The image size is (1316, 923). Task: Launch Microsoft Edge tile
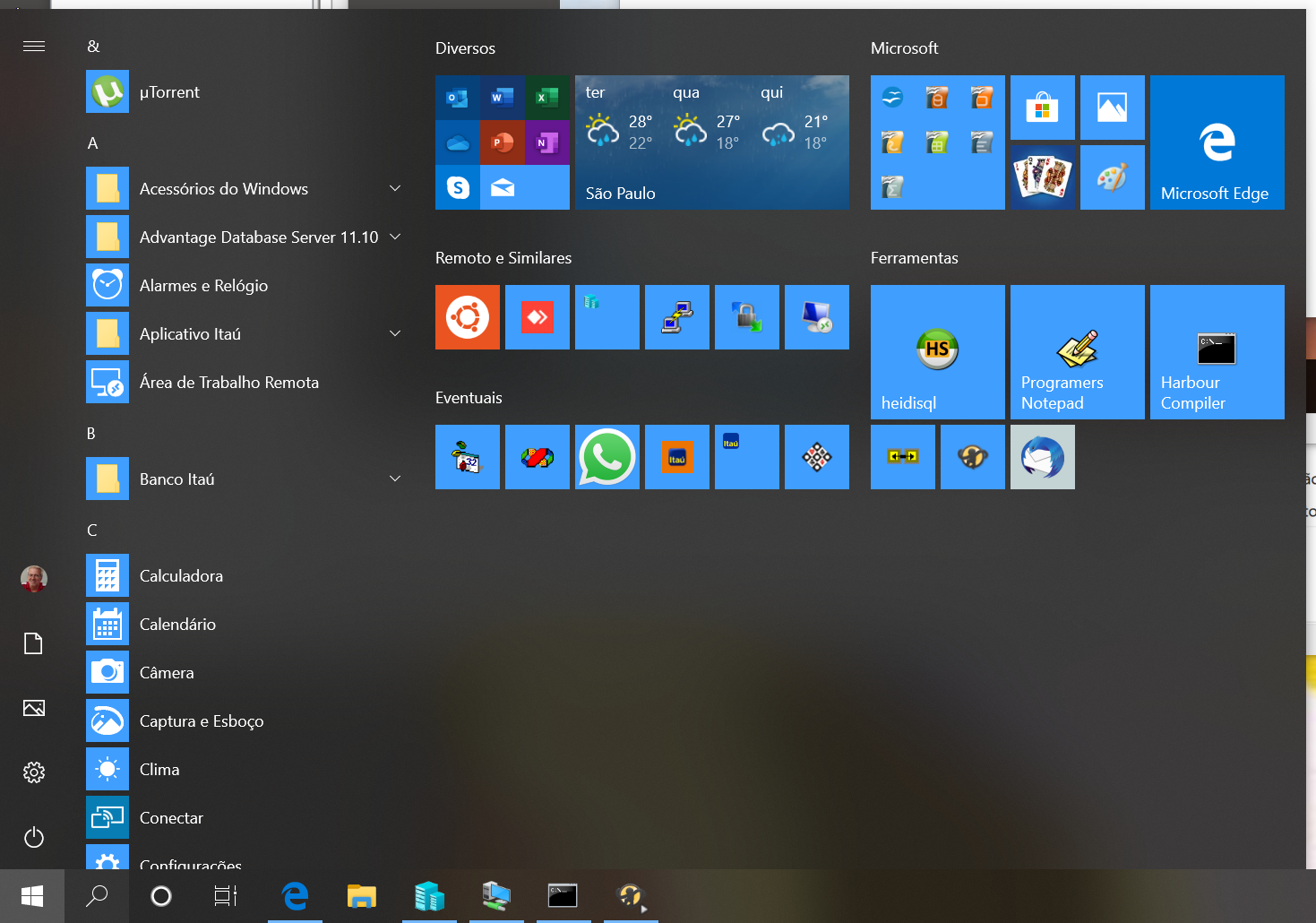(1217, 142)
